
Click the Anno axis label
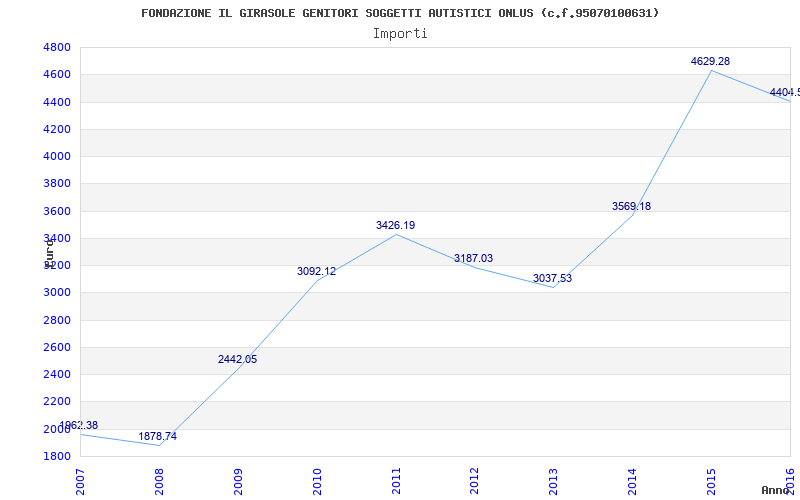(776, 490)
